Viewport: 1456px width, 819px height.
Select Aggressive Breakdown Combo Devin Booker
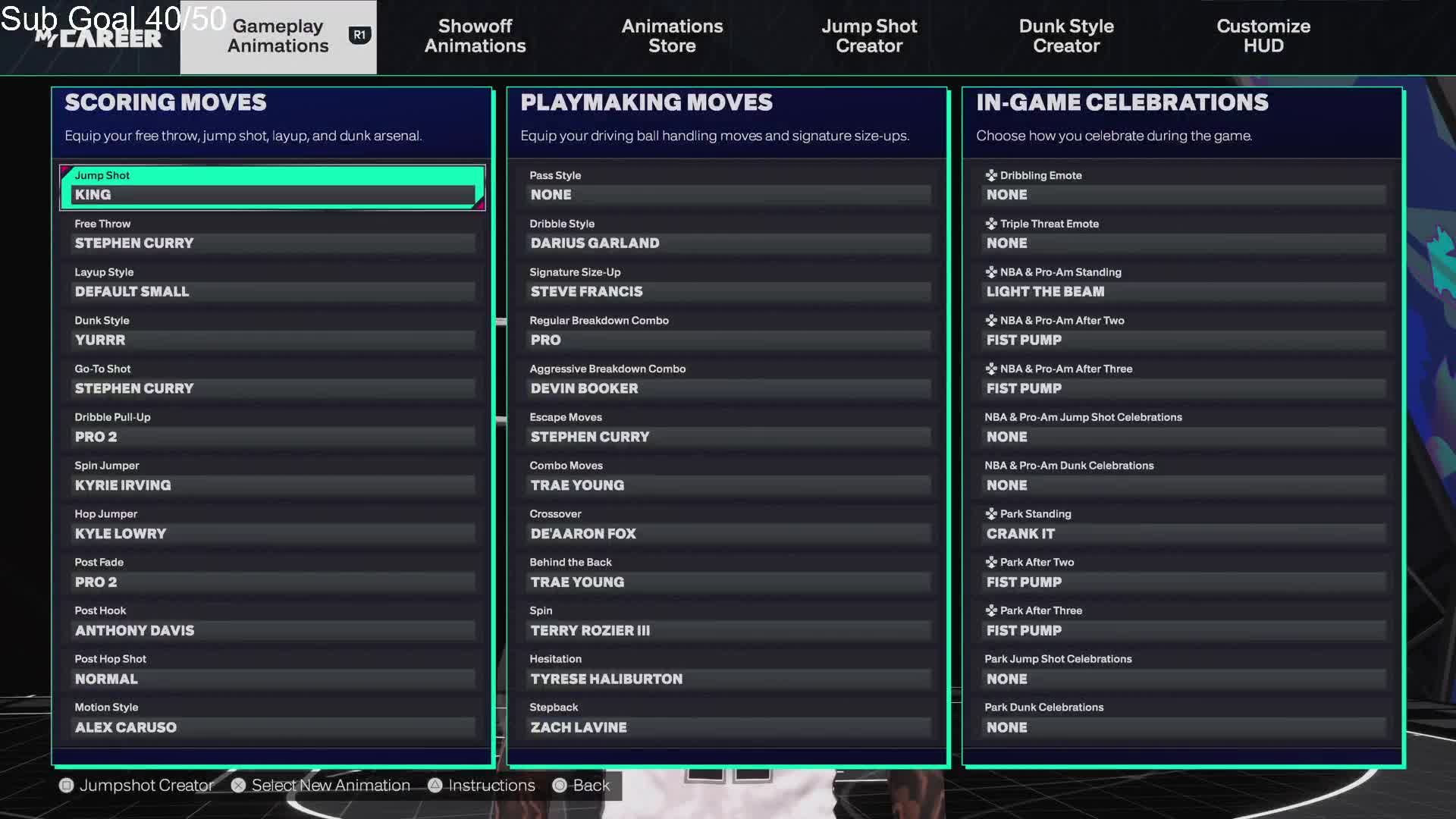[728, 380]
